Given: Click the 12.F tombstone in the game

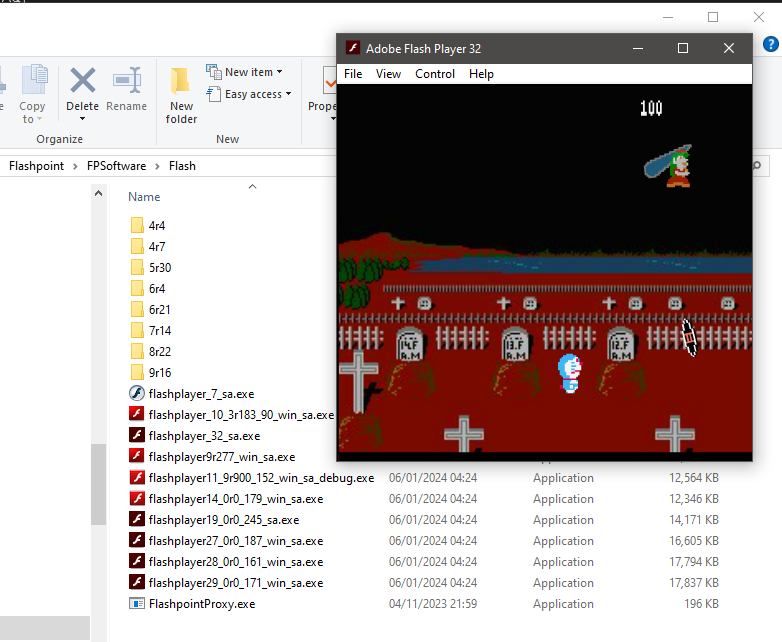Looking at the screenshot, I should (621, 344).
